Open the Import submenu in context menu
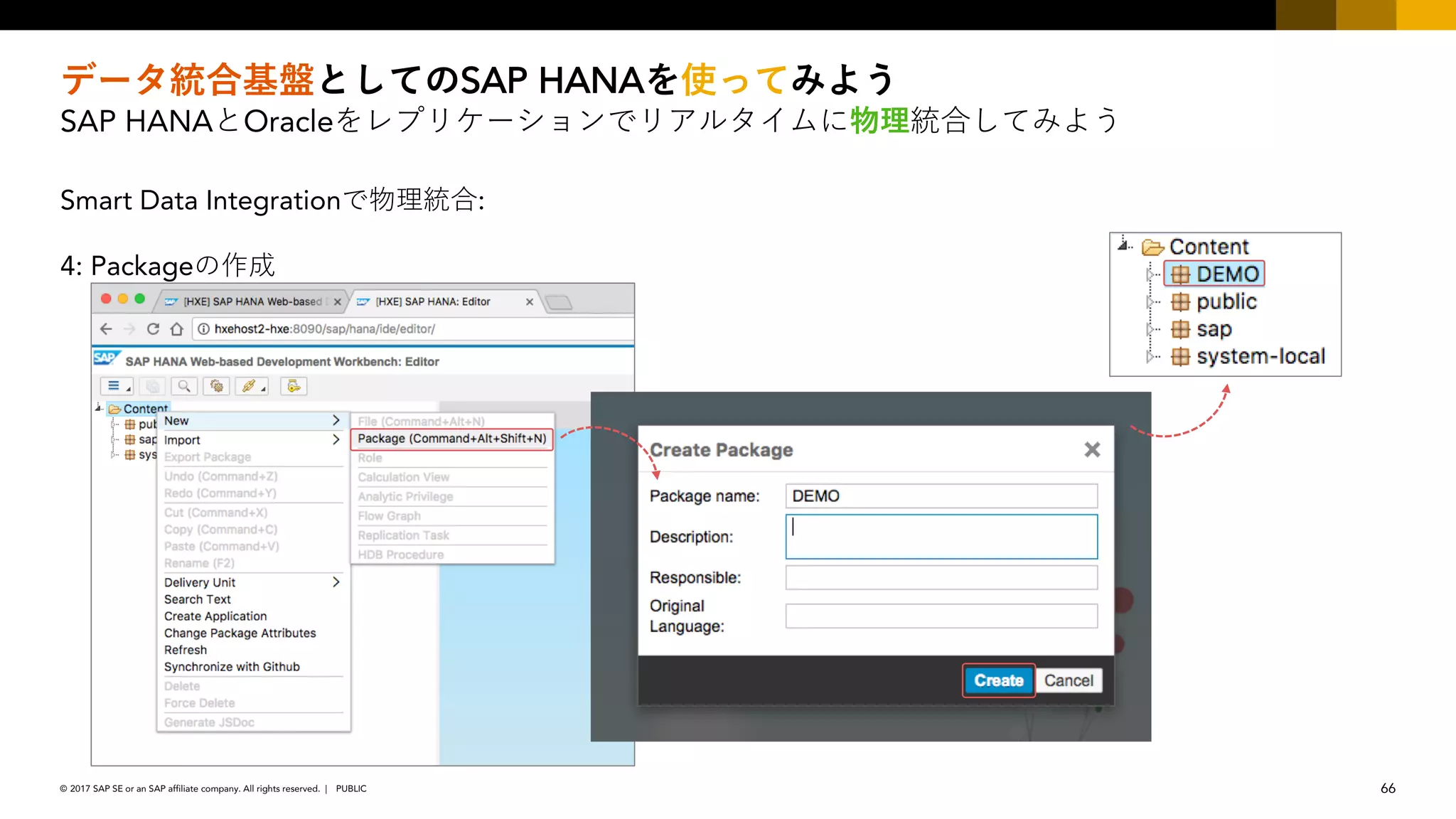The height and width of the screenshot is (819, 1456). pyautogui.click(x=253, y=440)
